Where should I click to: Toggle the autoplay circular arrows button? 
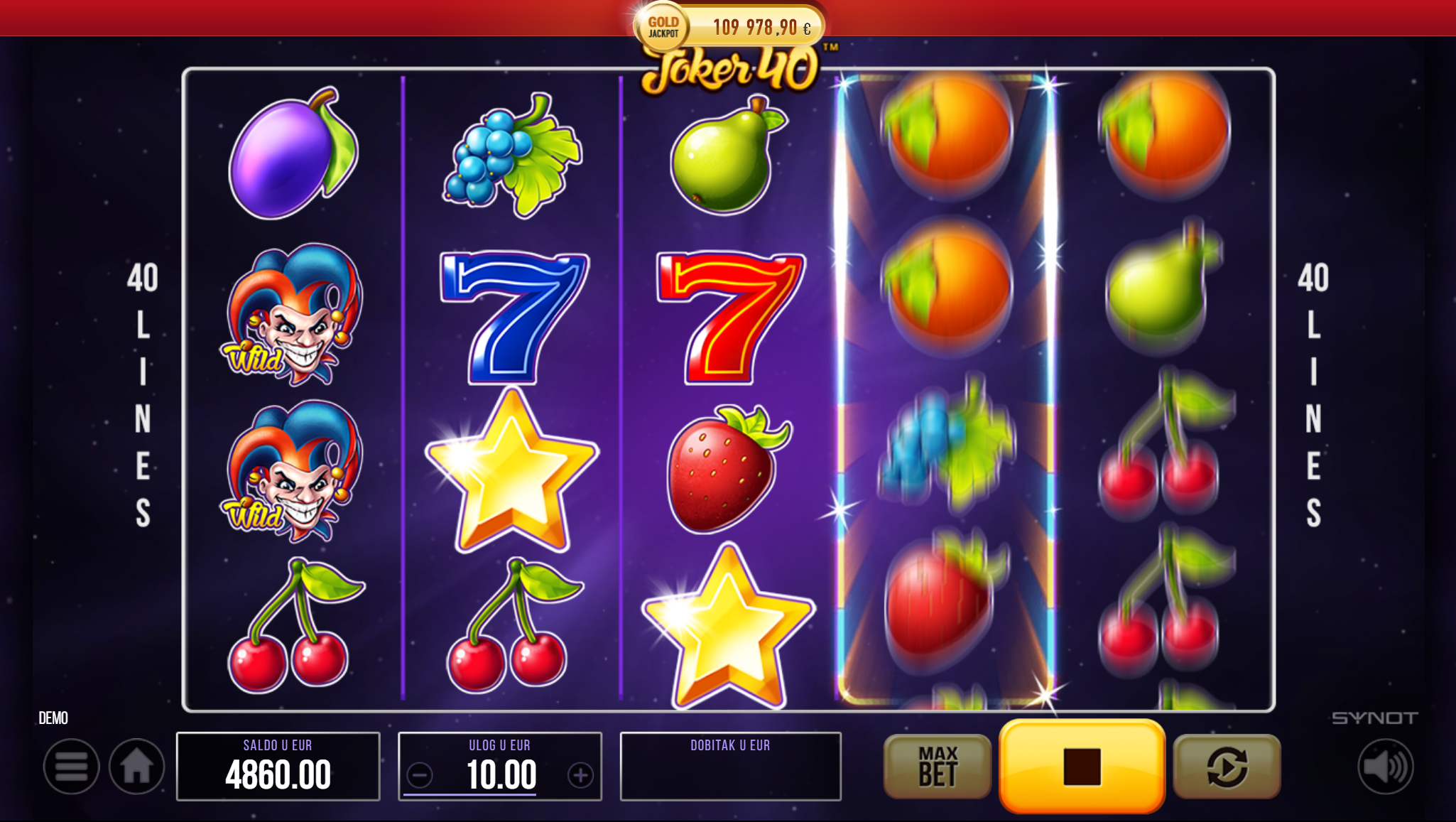tap(1227, 767)
